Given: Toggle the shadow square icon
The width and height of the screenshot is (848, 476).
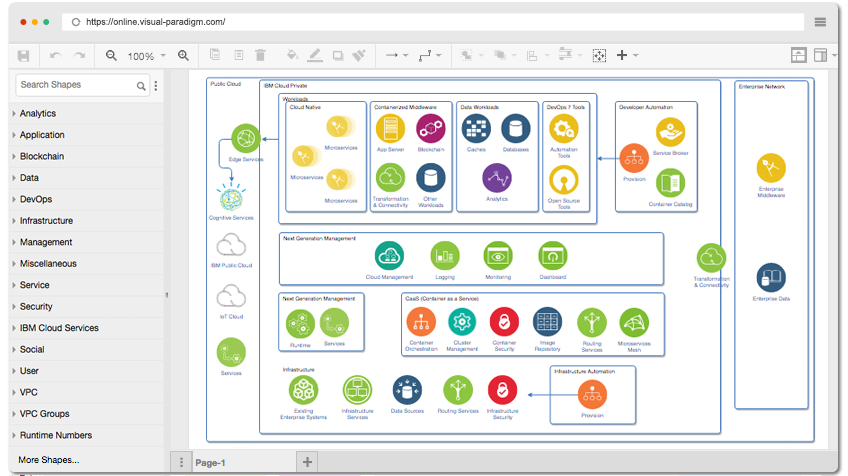Looking at the screenshot, I should point(338,56).
